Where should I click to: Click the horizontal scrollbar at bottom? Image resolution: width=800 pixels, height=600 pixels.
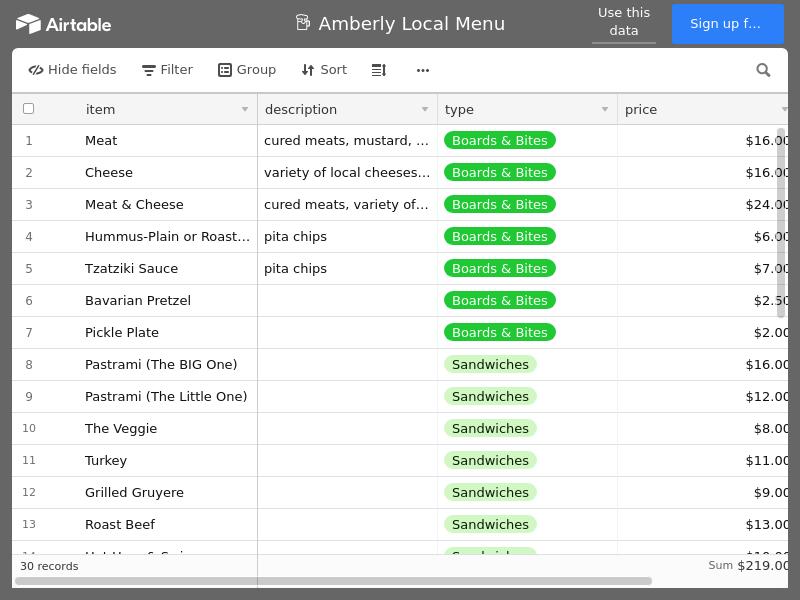(x=333, y=581)
